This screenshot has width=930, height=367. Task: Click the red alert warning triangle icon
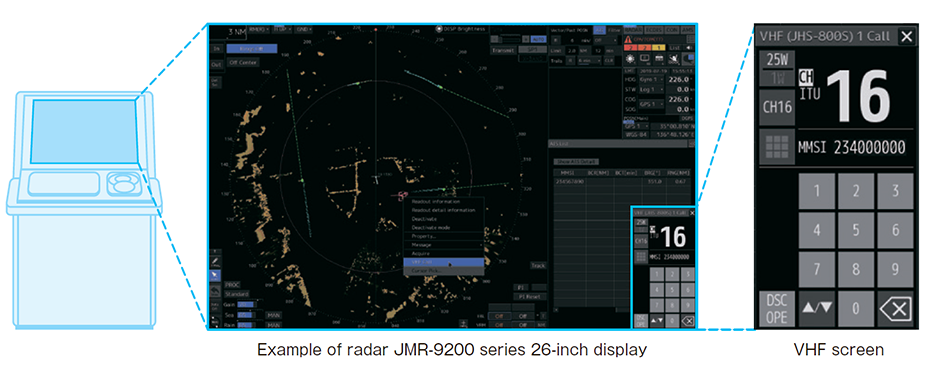pyautogui.click(x=628, y=39)
